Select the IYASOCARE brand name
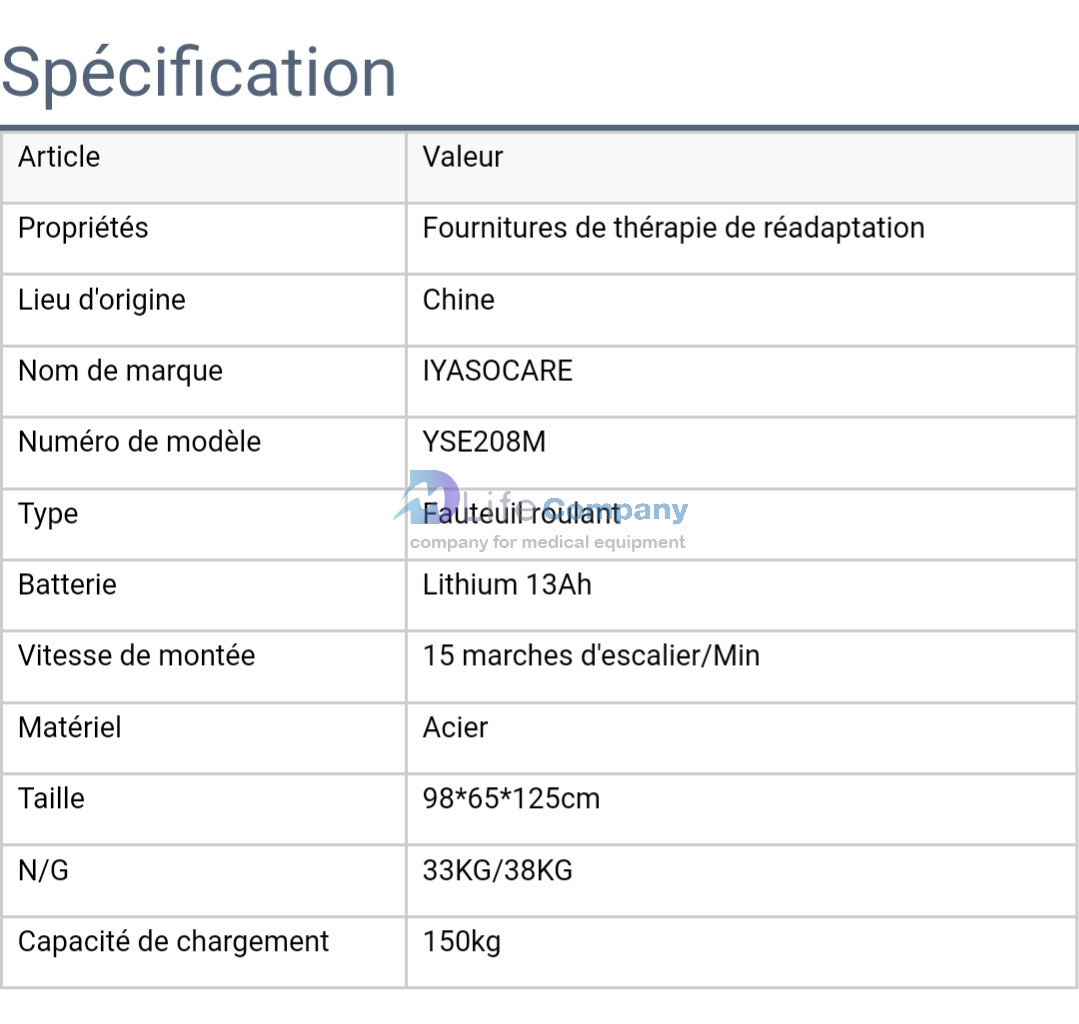This screenshot has height=1024, width=1079. coord(498,371)
